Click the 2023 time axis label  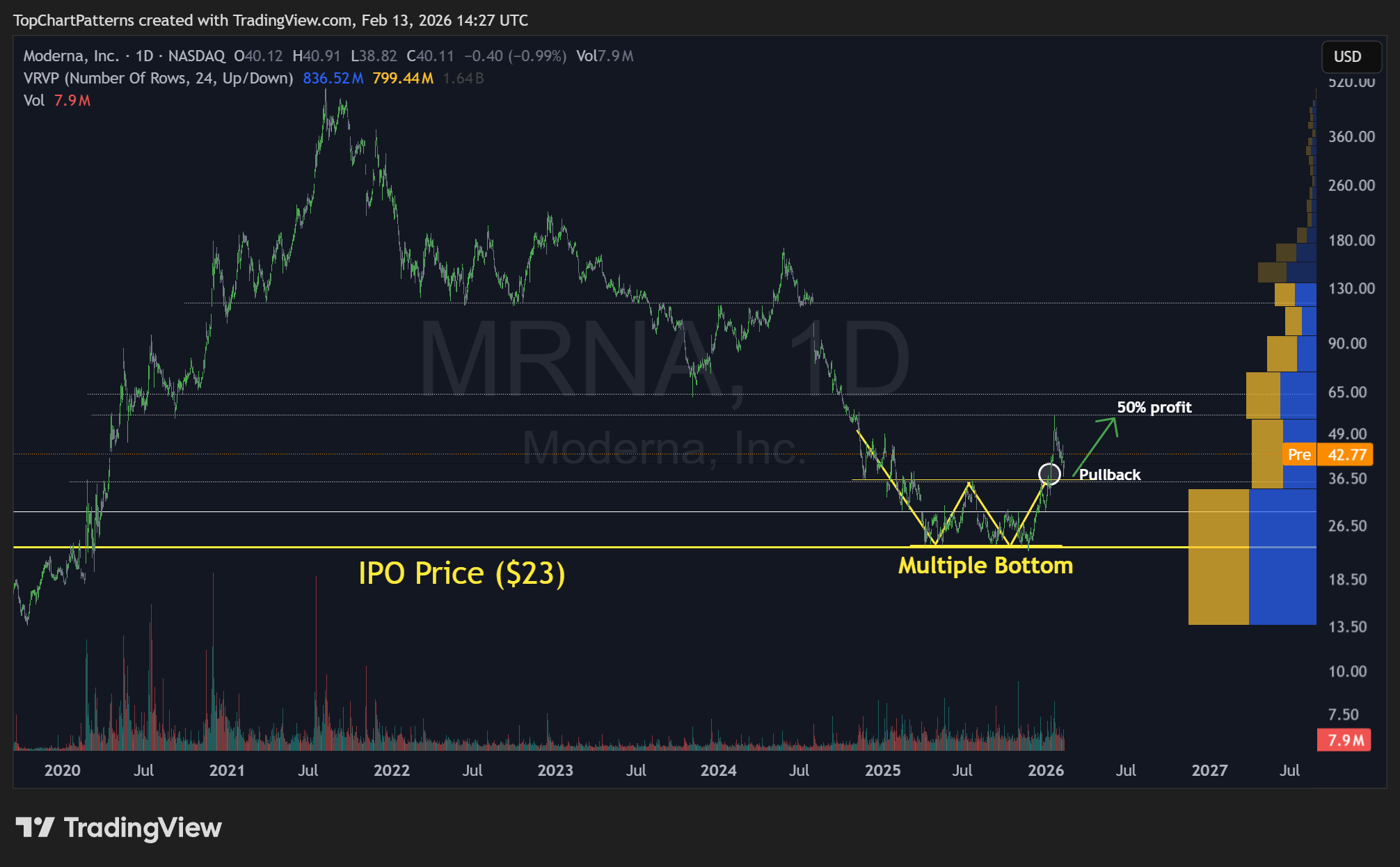coord(555,770)
